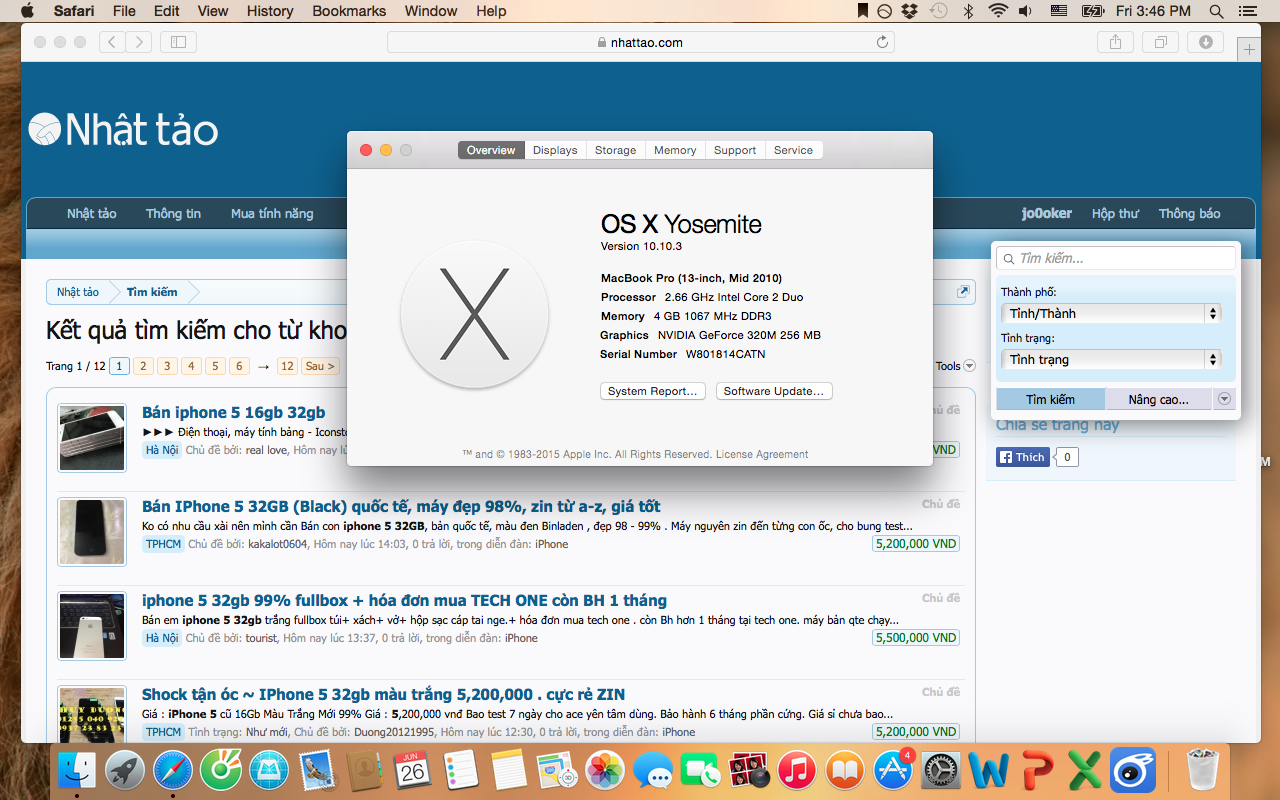
Task: Click the Software Update button
Action: (774, 391)
